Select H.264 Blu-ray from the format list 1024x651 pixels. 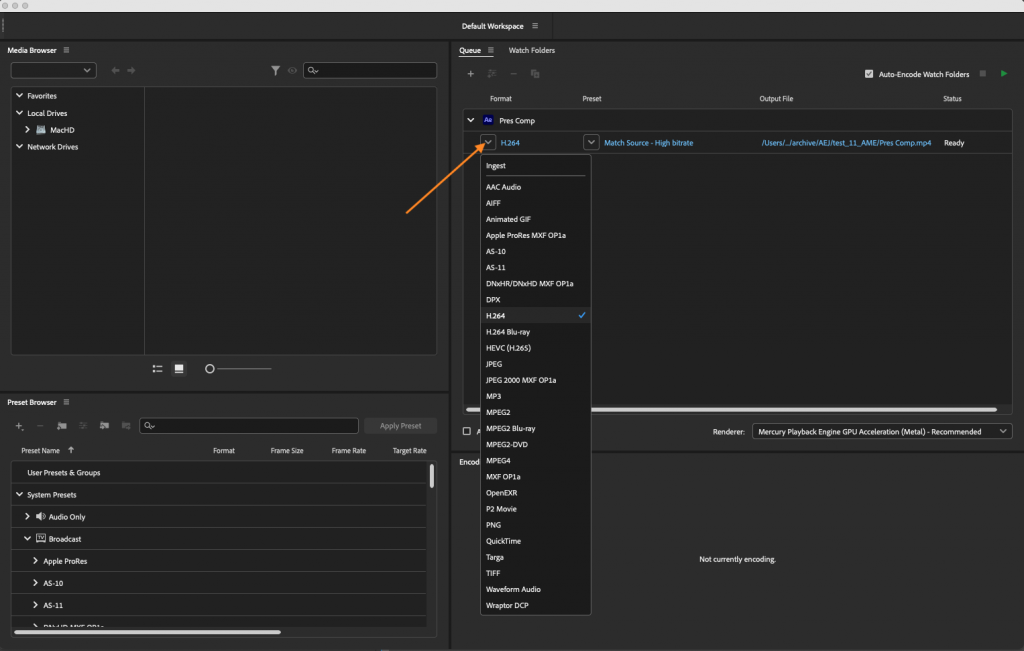tap(509, 331)
